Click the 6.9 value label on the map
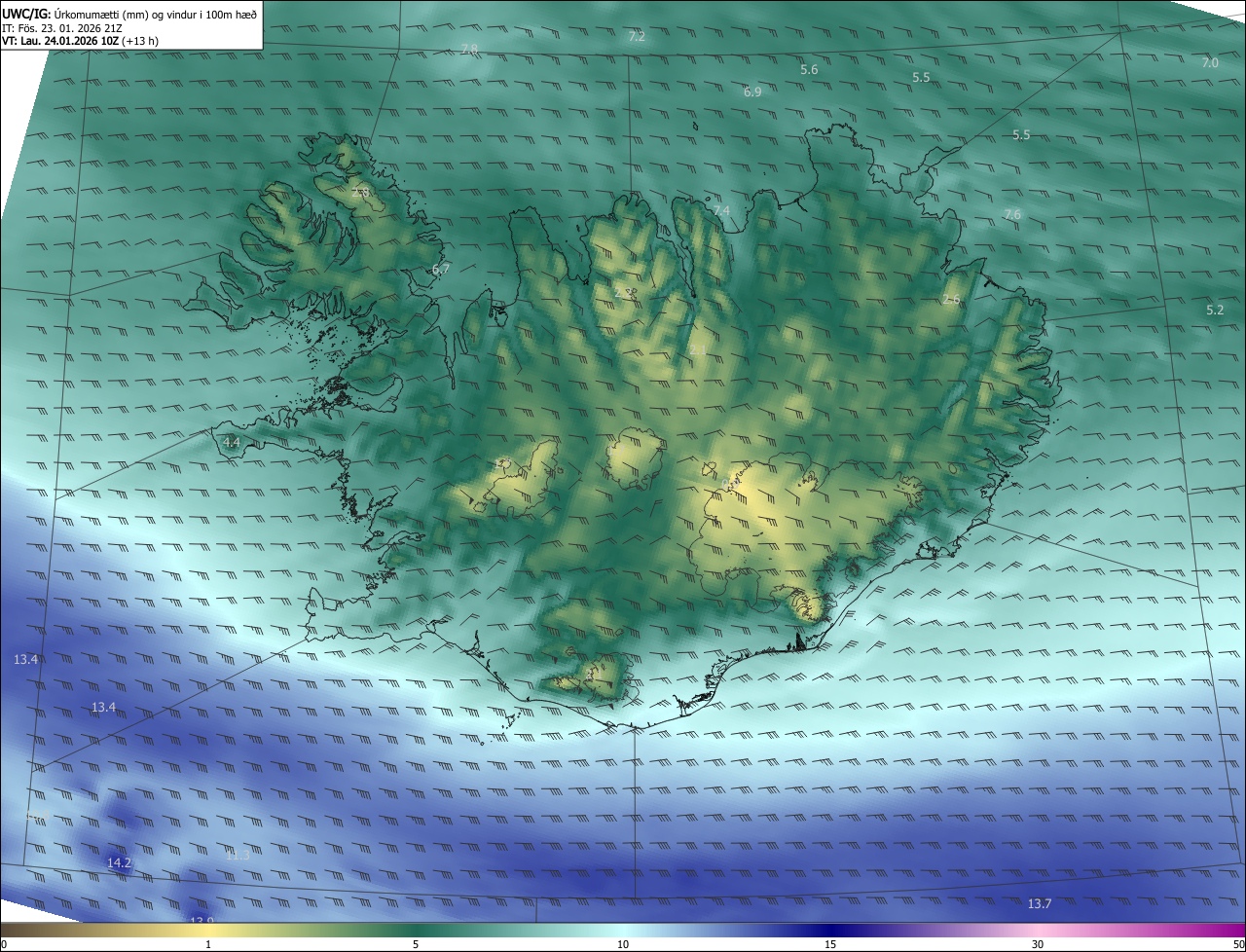The width and height of the screenshot is (1246, 952). (752, 92)
